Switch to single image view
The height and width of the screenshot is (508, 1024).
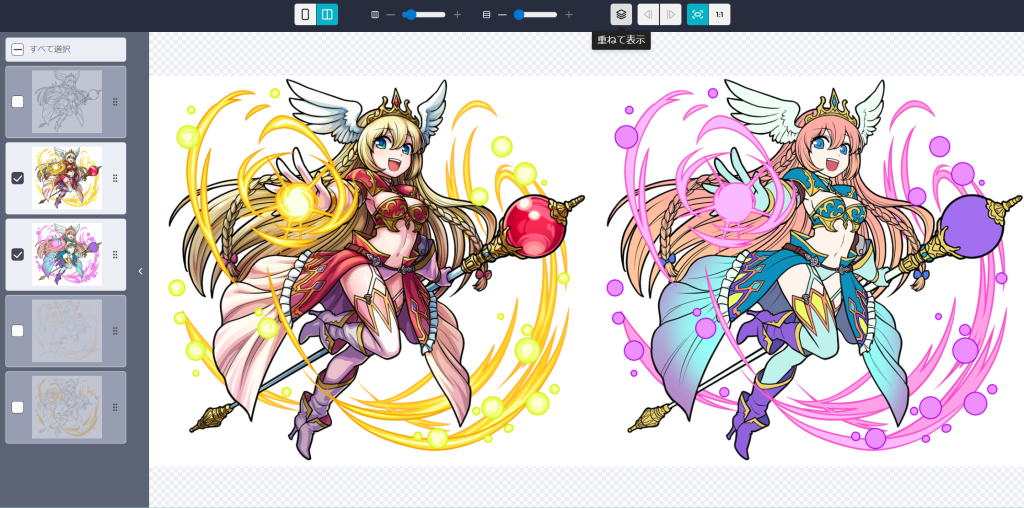(305, 14)
